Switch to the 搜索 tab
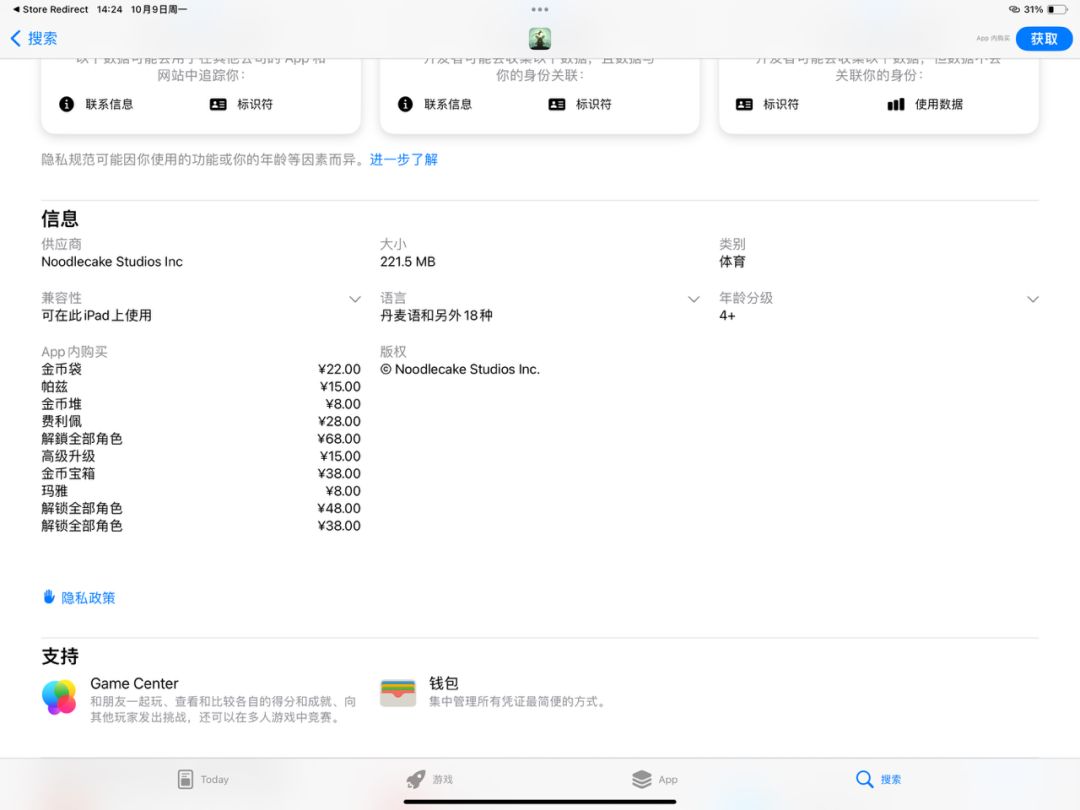This screenshot has height=810, width=1080. tap(878, 779)
